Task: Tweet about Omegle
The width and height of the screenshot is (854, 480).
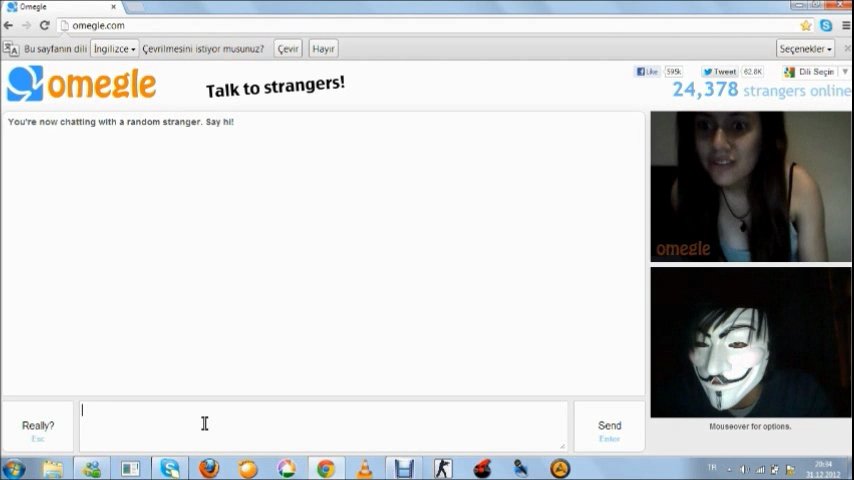Action: coord(719,71)
